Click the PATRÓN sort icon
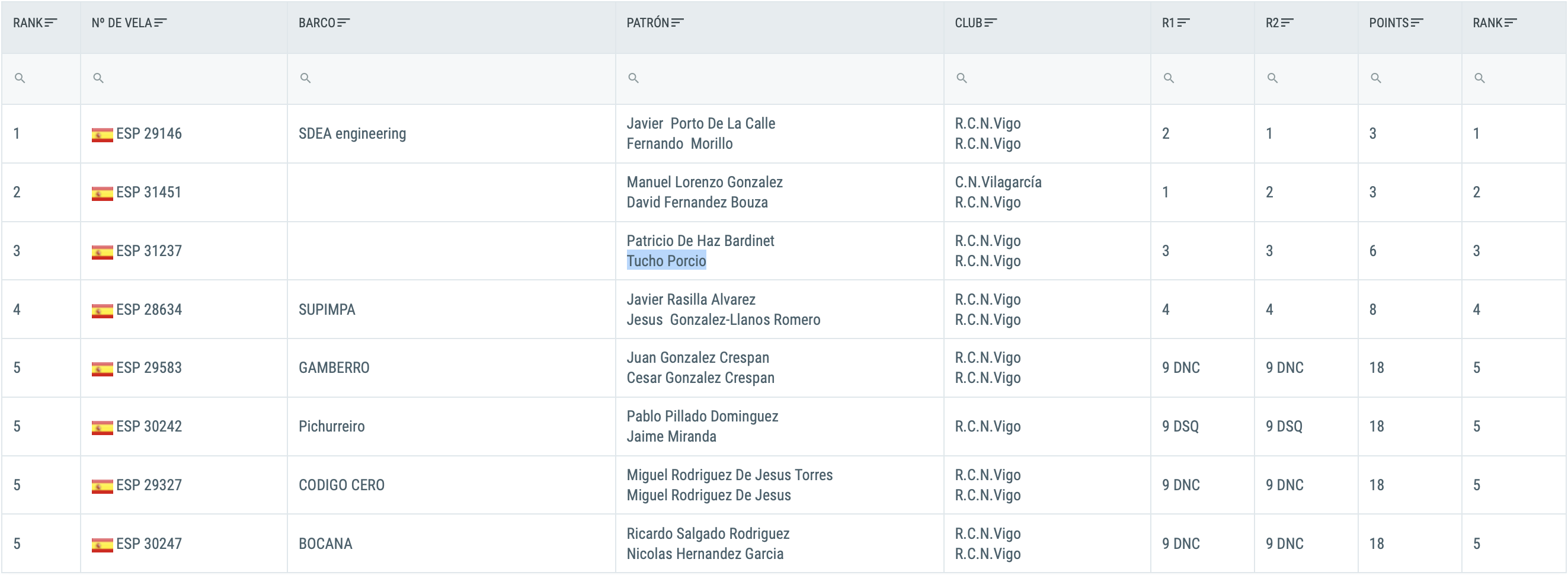1568x575 pixels. pyautogui.click(x=677, y=23)
